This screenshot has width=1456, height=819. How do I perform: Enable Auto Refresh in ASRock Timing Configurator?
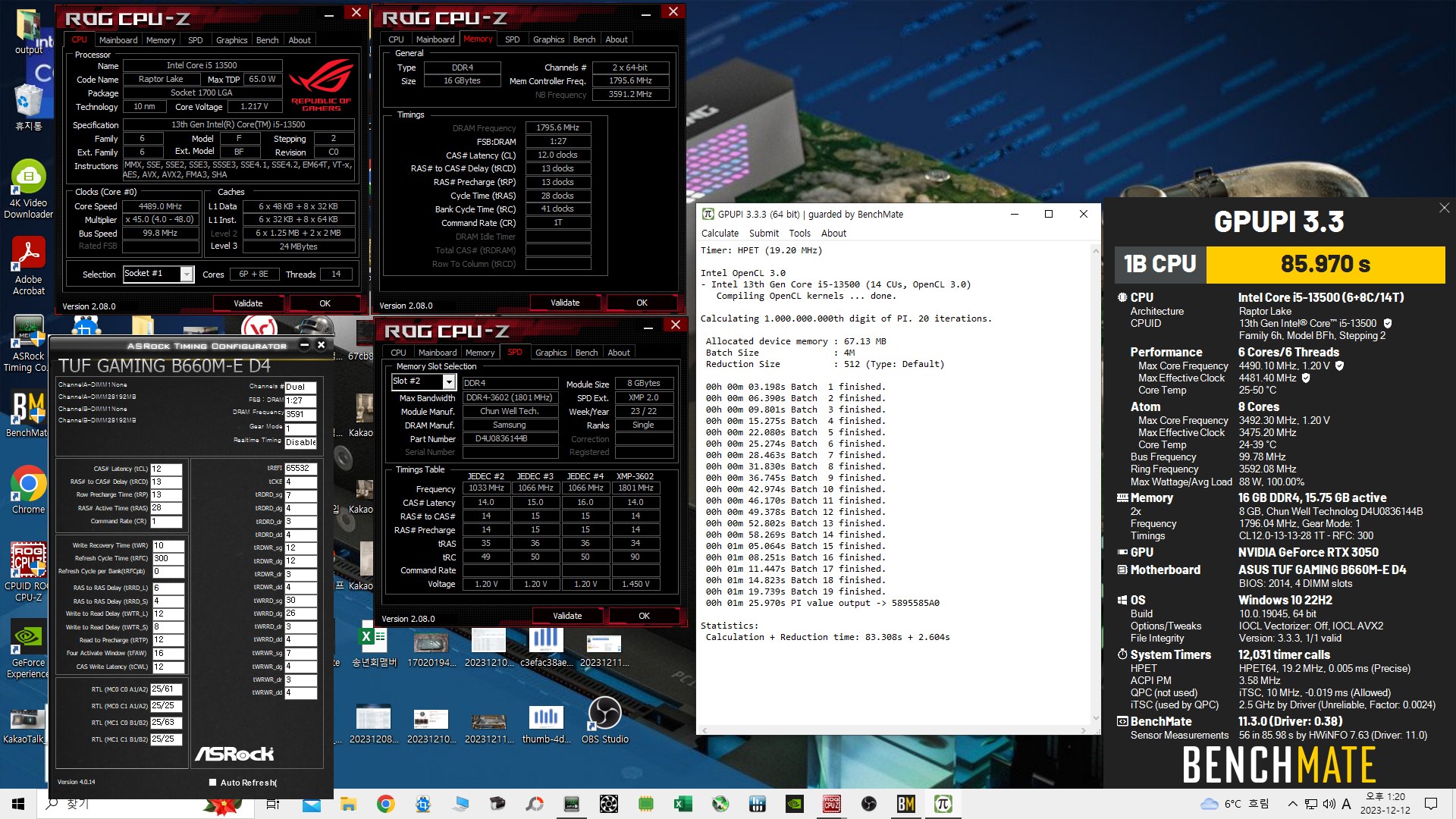point(213,783)
